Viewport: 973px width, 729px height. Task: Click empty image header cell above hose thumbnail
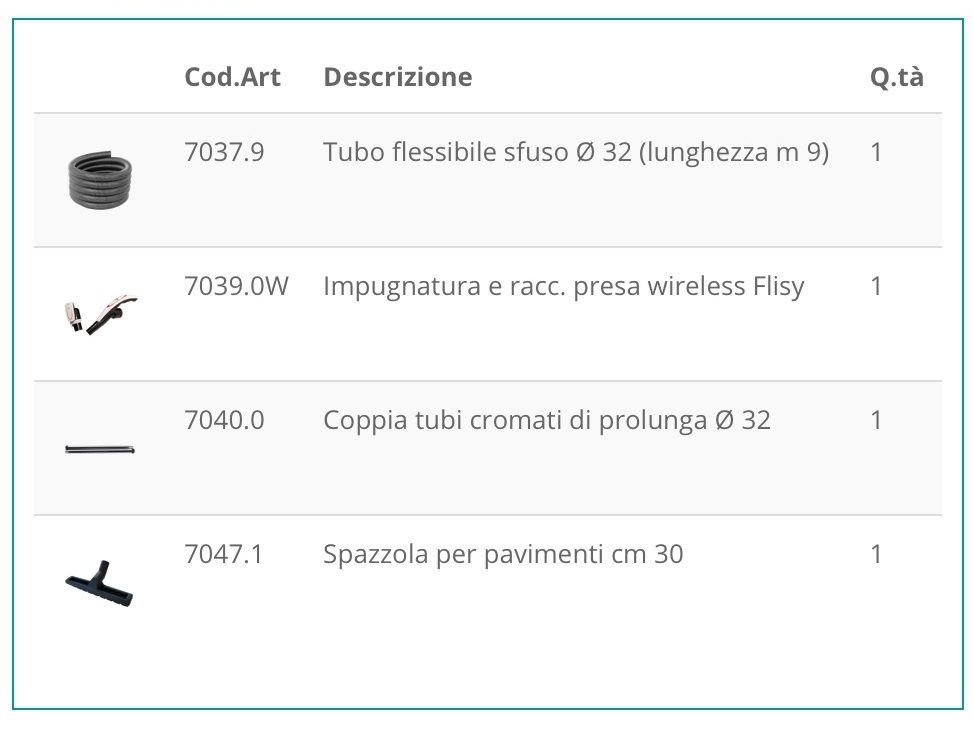[100, 77]
